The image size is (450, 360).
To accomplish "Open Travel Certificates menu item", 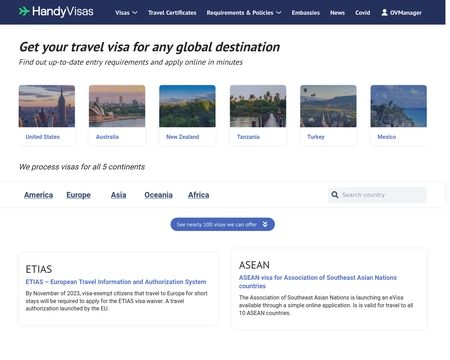I will (172, 13).
